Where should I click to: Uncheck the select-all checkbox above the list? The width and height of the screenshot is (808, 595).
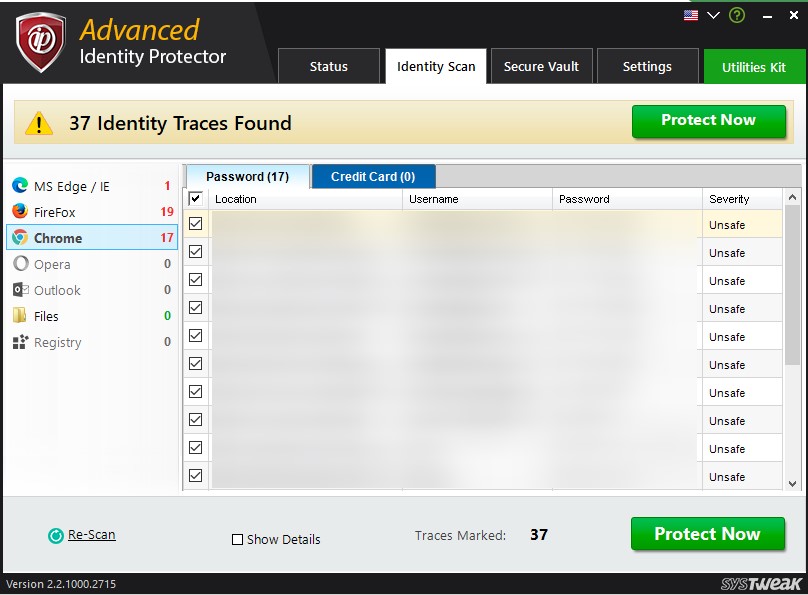pos(196,199)
